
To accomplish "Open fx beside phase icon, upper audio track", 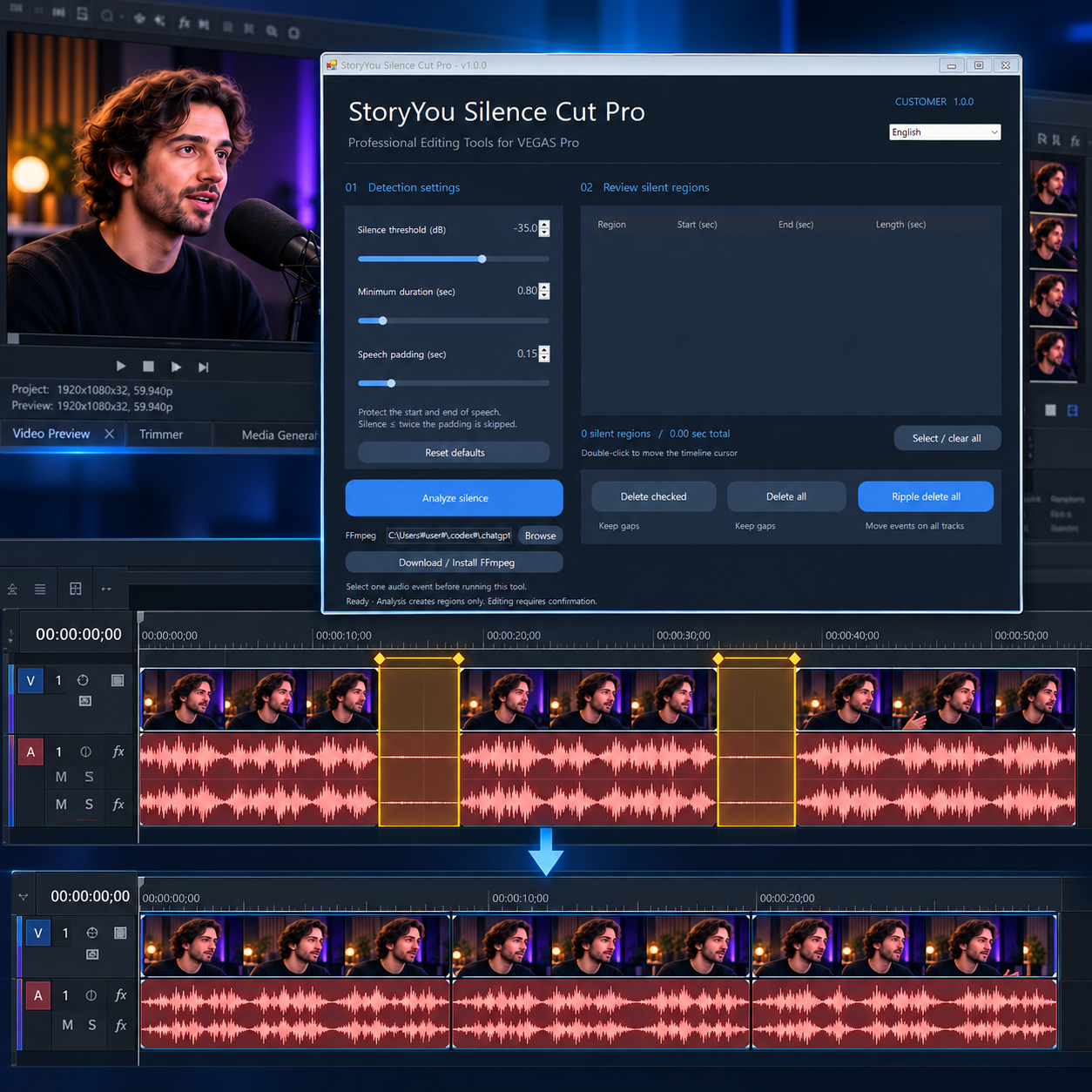I will [x=118, y=752].
